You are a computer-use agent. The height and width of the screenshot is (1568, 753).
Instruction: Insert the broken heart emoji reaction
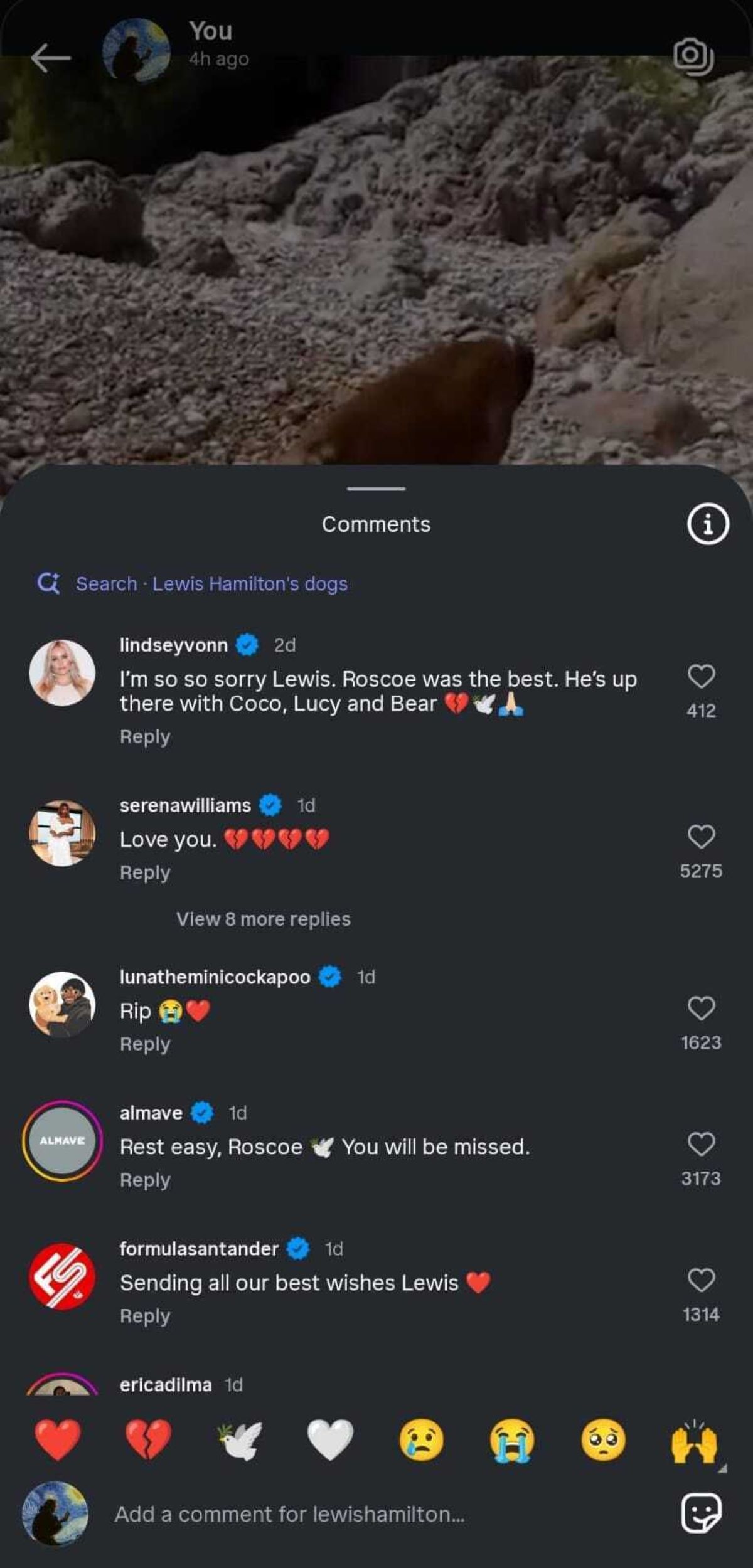pyautogui.click(x=148, y=1440)
